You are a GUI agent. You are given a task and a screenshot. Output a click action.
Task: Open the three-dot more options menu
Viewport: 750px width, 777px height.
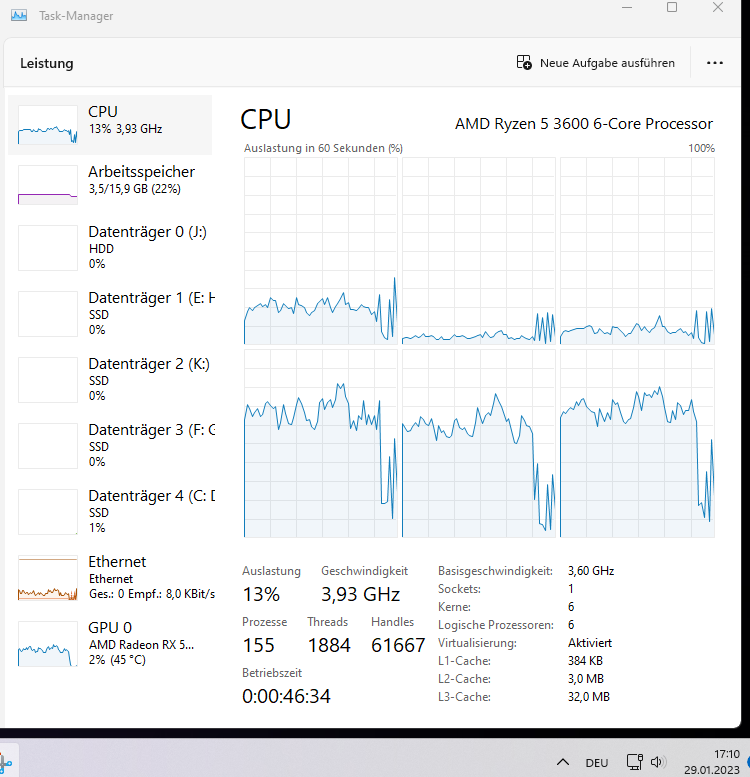714,63
